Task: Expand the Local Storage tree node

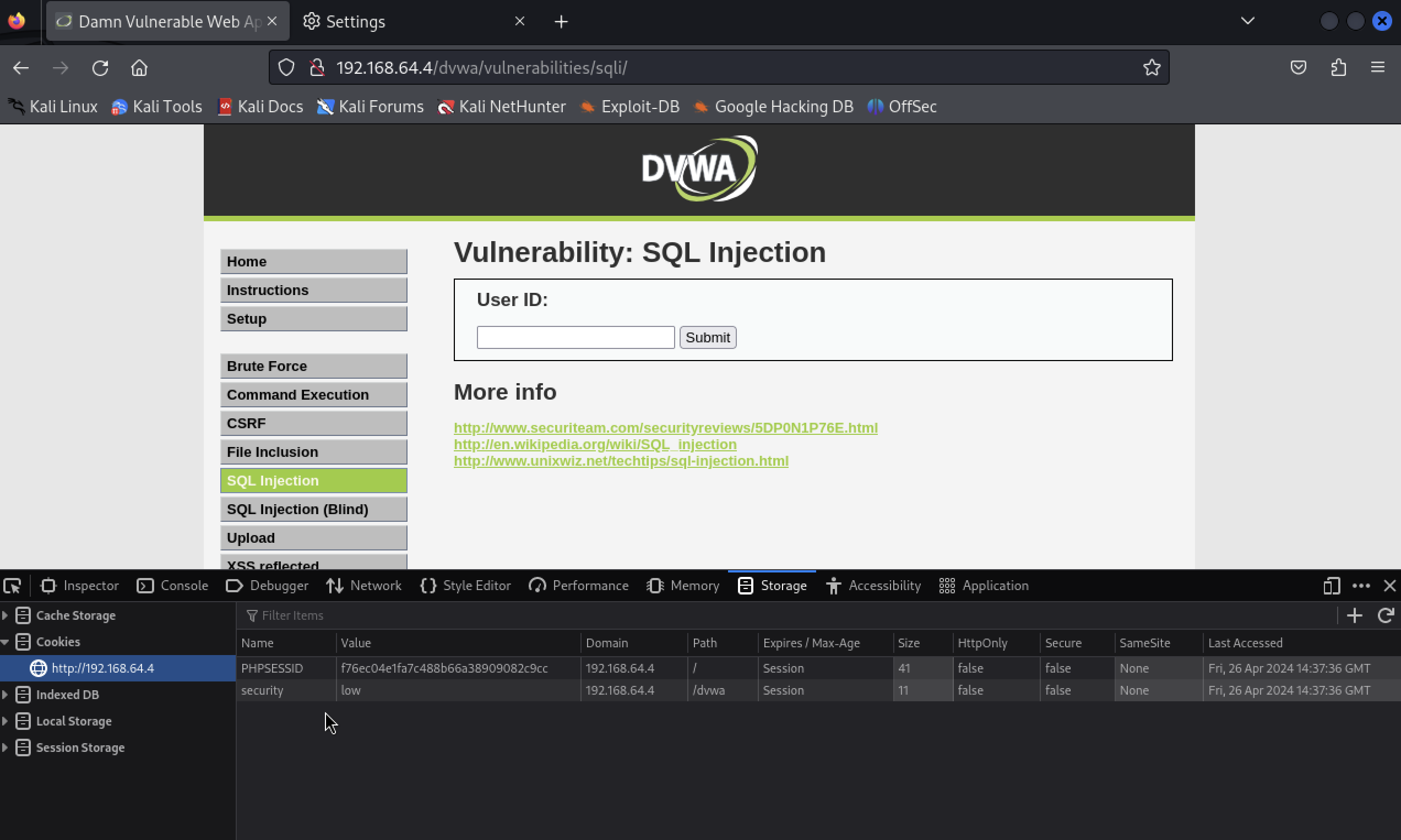Action: coord(5,721)
